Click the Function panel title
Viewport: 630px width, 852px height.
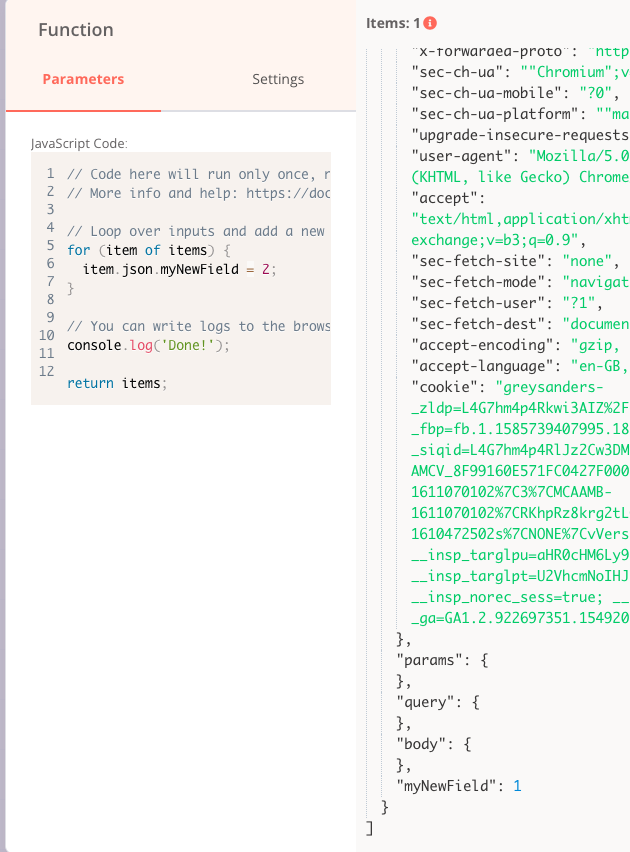76,30
